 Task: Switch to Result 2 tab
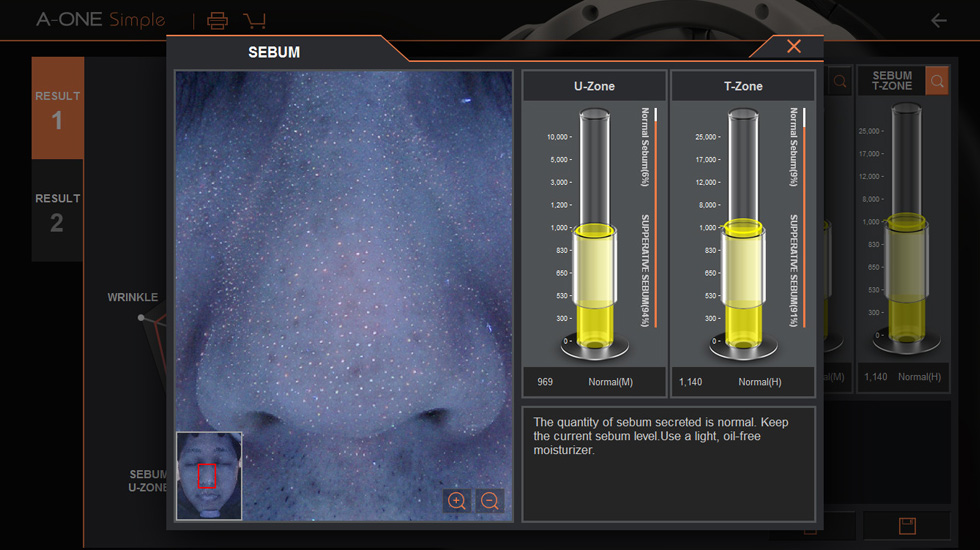point(57,212)
